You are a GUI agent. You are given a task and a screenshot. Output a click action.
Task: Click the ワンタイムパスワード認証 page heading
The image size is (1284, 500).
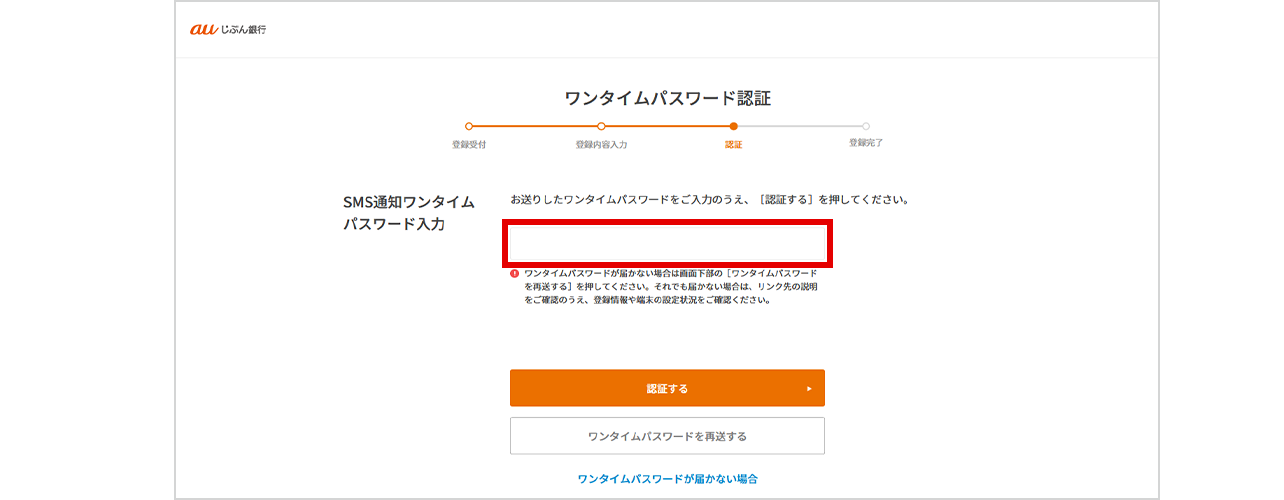click(x=667, y=98)
